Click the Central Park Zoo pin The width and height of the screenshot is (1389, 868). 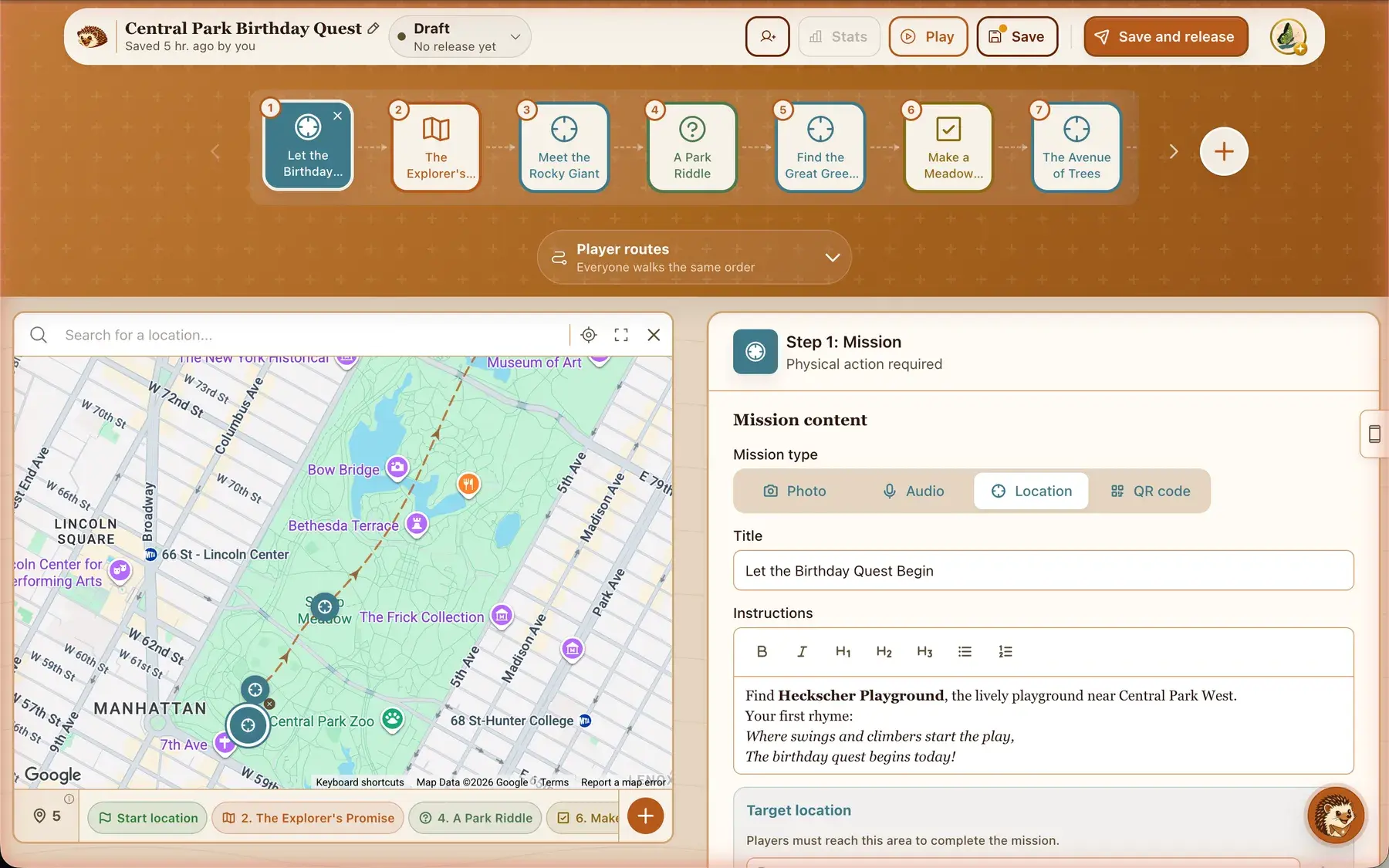point(393,720)
